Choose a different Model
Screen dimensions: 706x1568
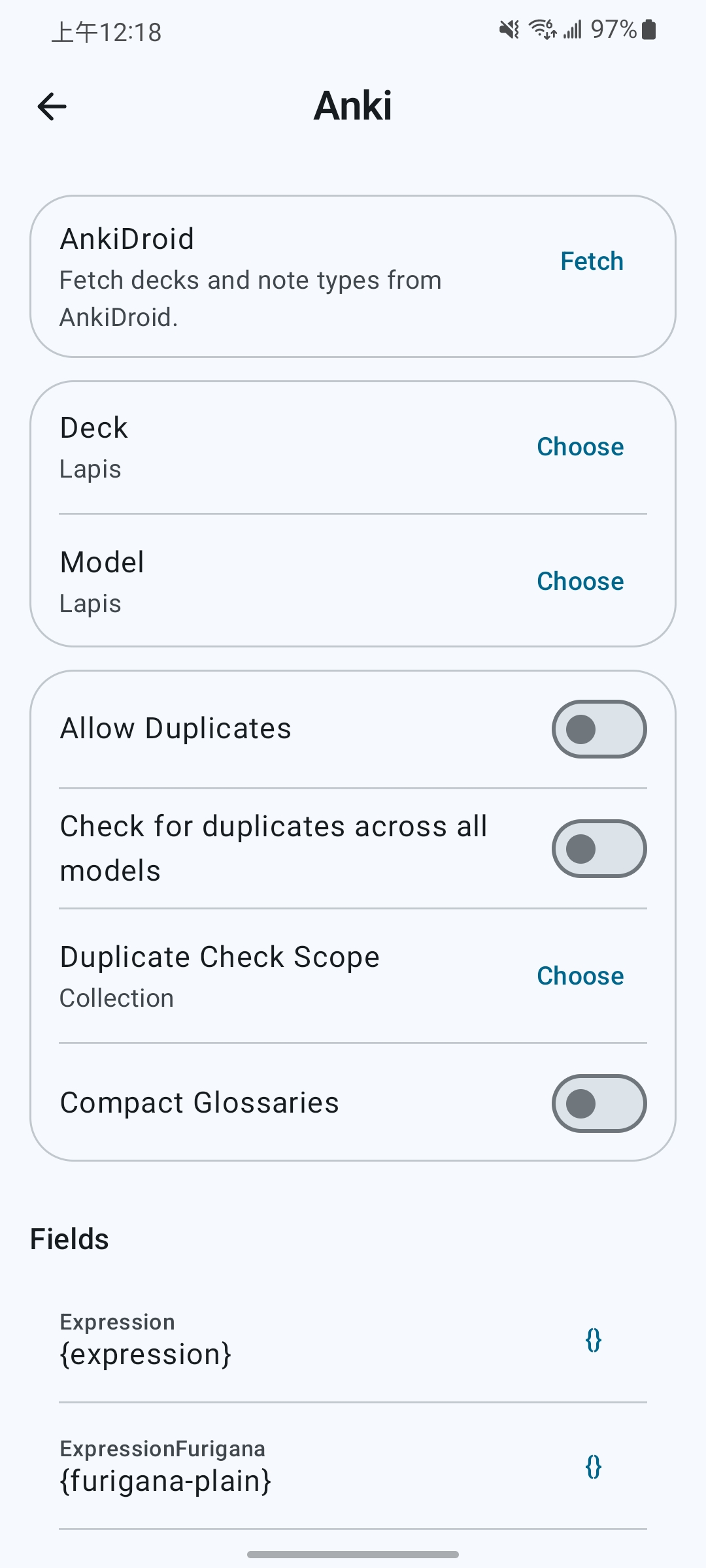click(580, 581)
